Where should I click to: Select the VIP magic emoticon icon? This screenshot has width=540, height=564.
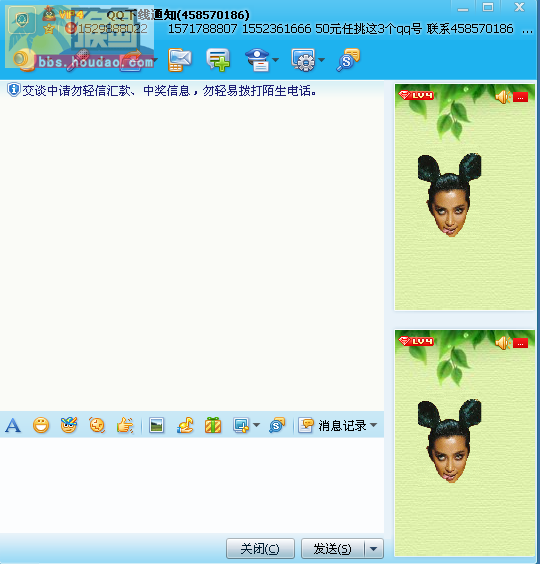pyautogui.click(x=69, y=425)
